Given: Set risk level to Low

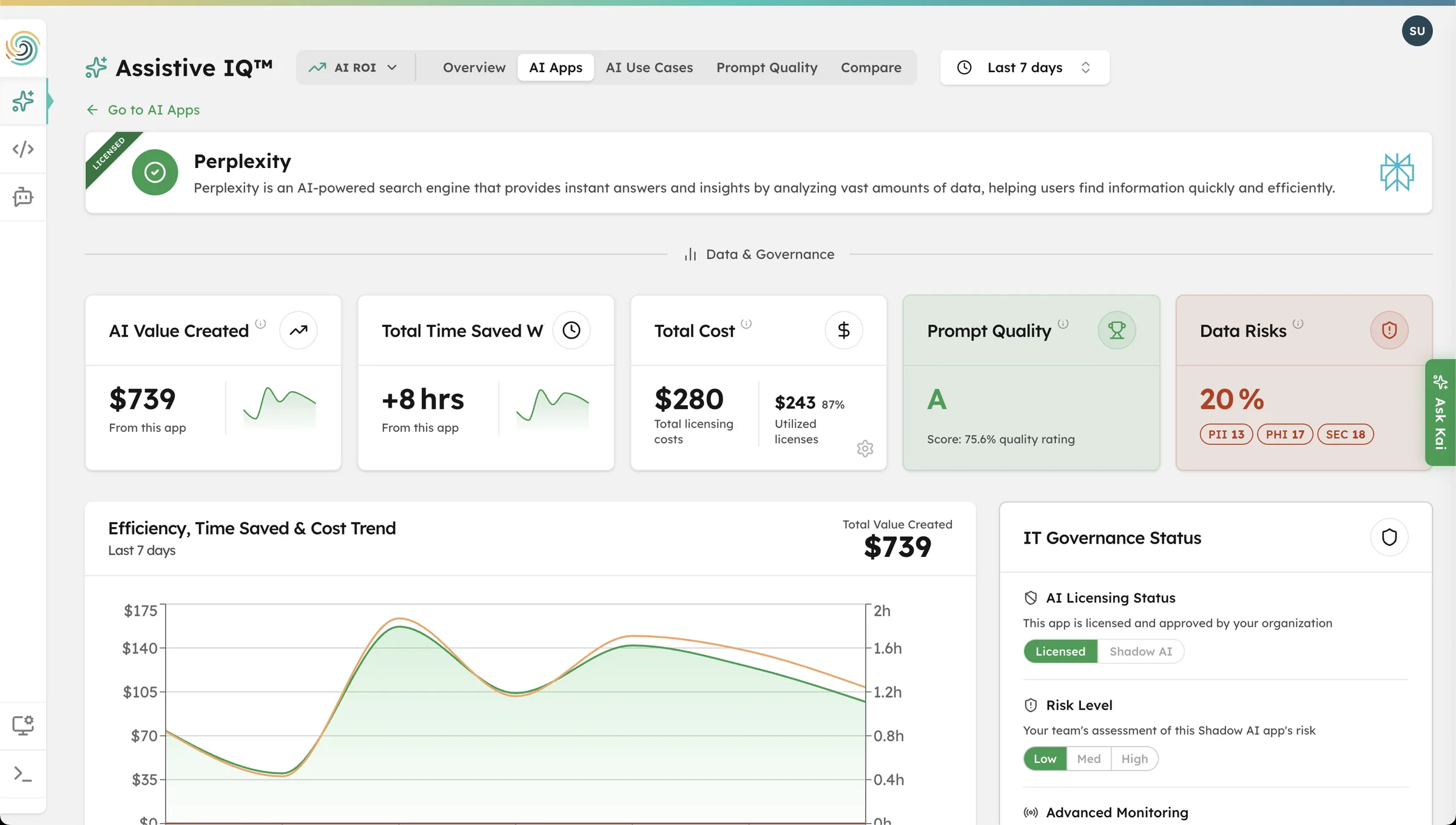Looking at the screenshot, I should tap(1045, 758).
